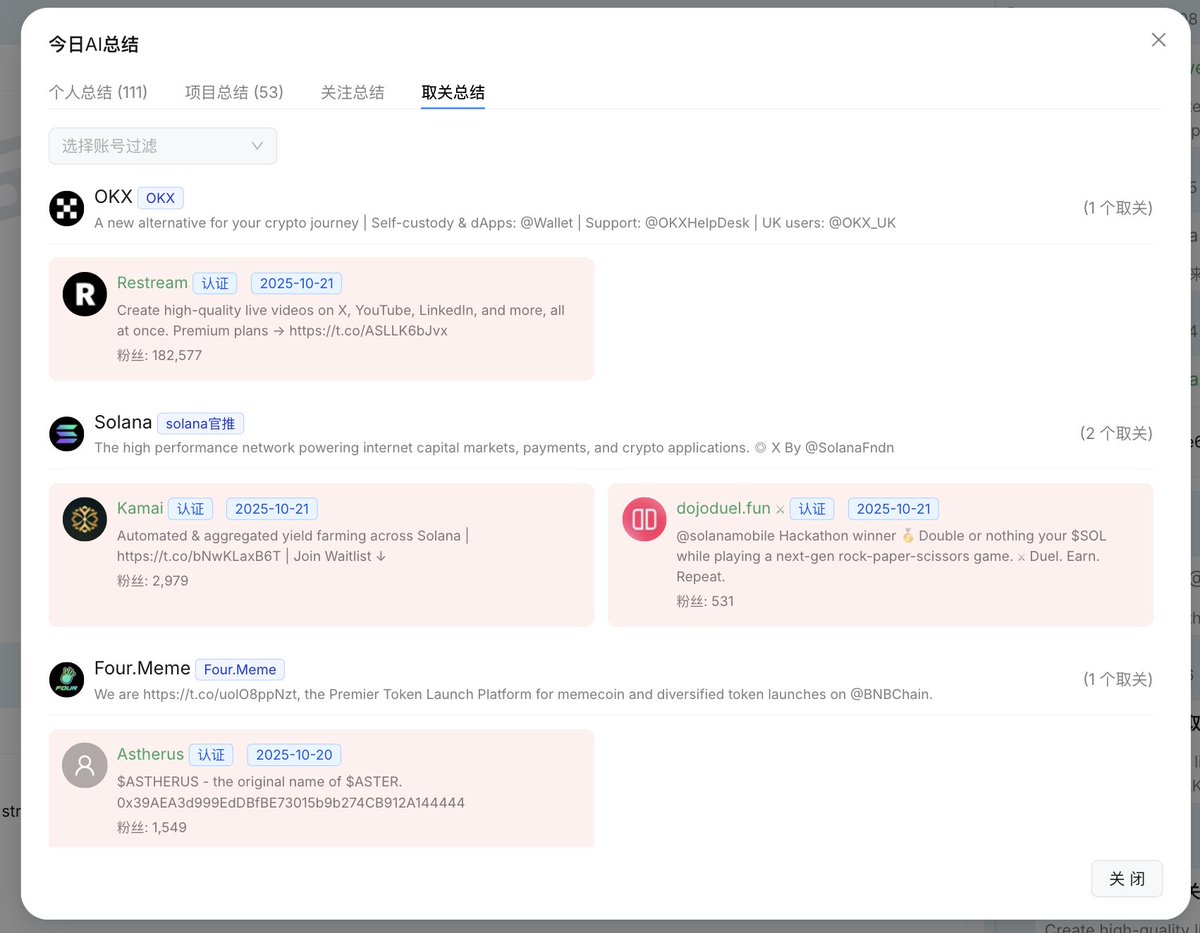Click the Four.Meme account heading text

point(142,668)
